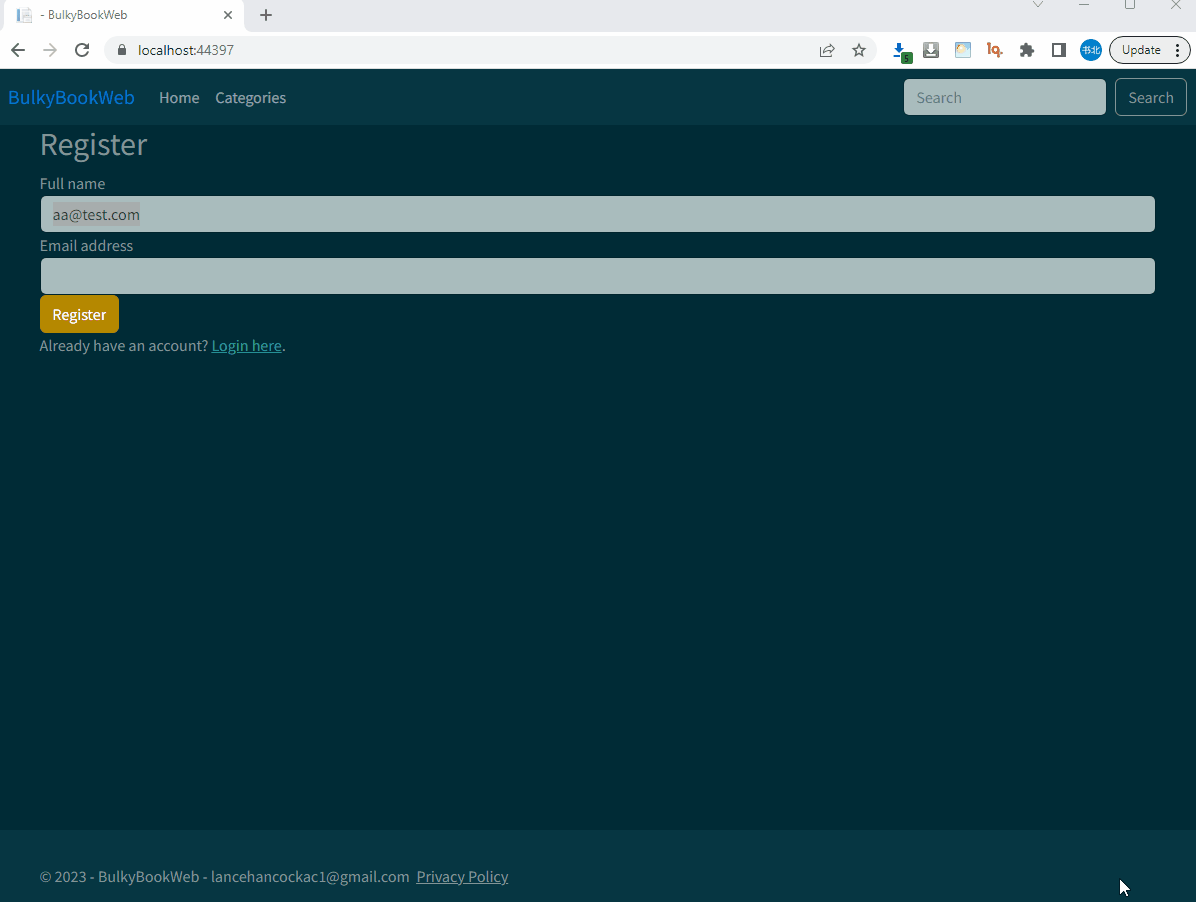Open the Extensions puzzle piece icon

pyautogui.click(x=1027, y=49)
